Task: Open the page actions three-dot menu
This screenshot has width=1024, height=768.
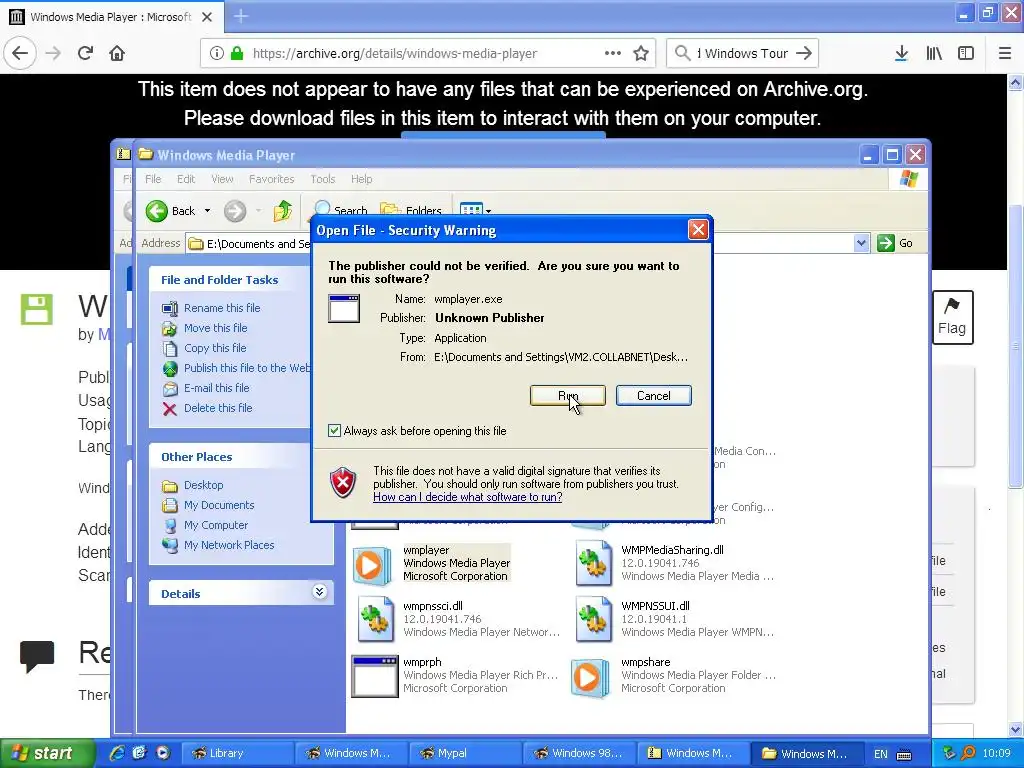Action: coord(613,53)
